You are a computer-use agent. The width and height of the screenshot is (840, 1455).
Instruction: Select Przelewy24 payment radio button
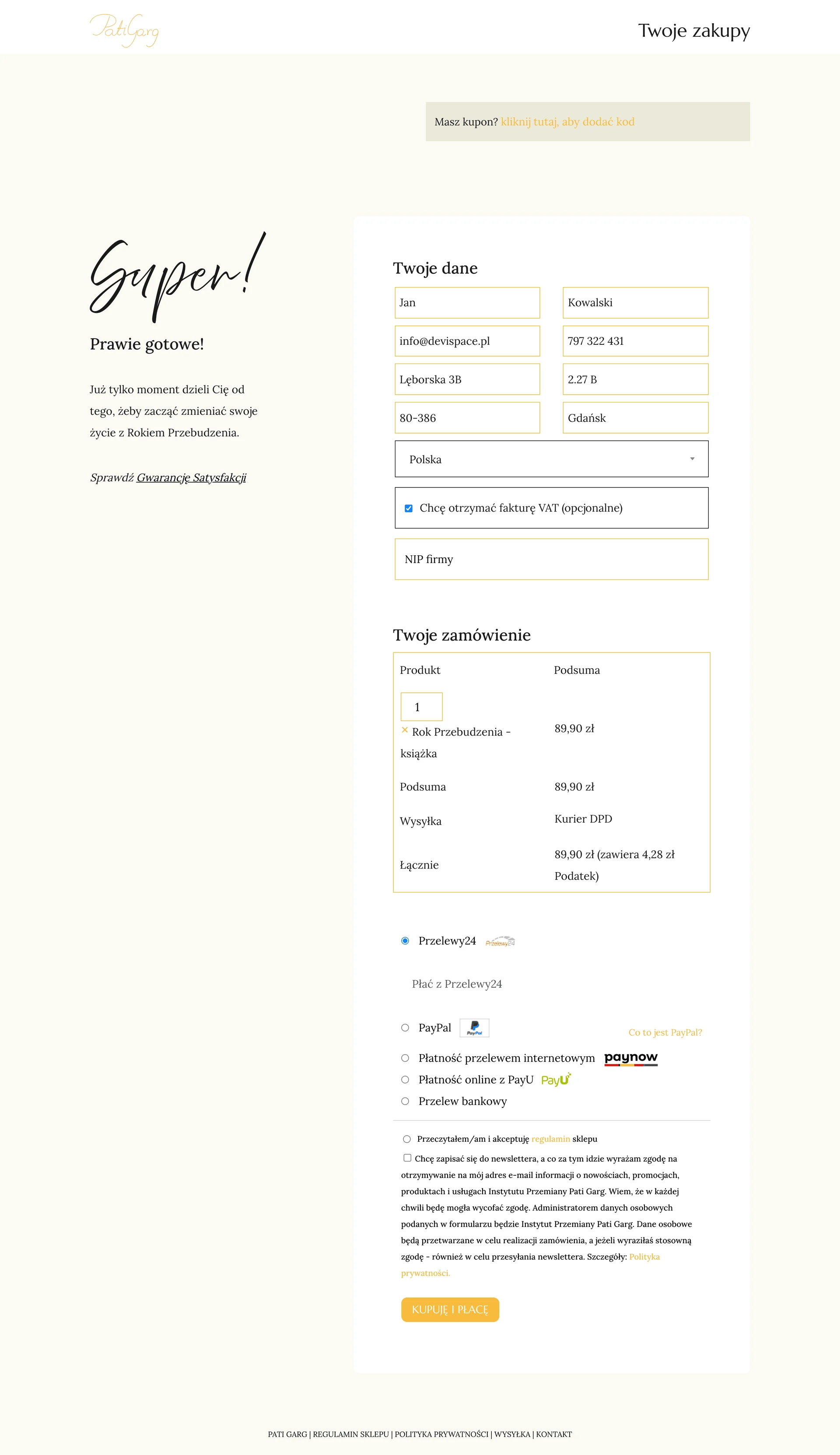click(x=405, y=940)
